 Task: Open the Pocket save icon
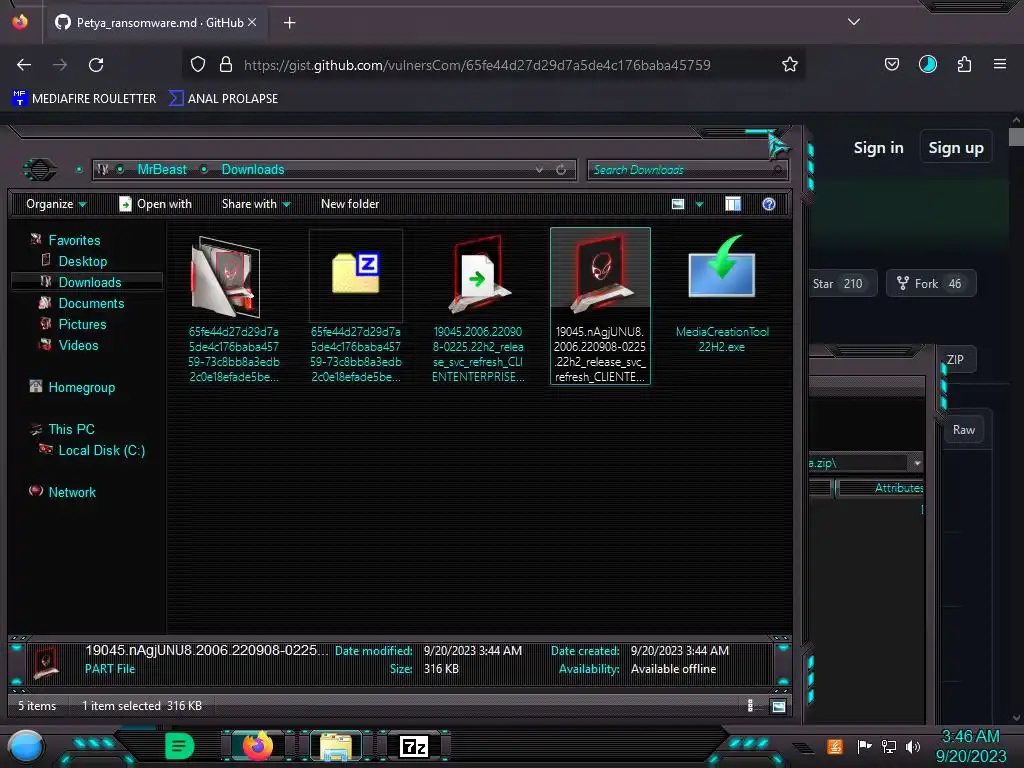click(x=891, y=65)
